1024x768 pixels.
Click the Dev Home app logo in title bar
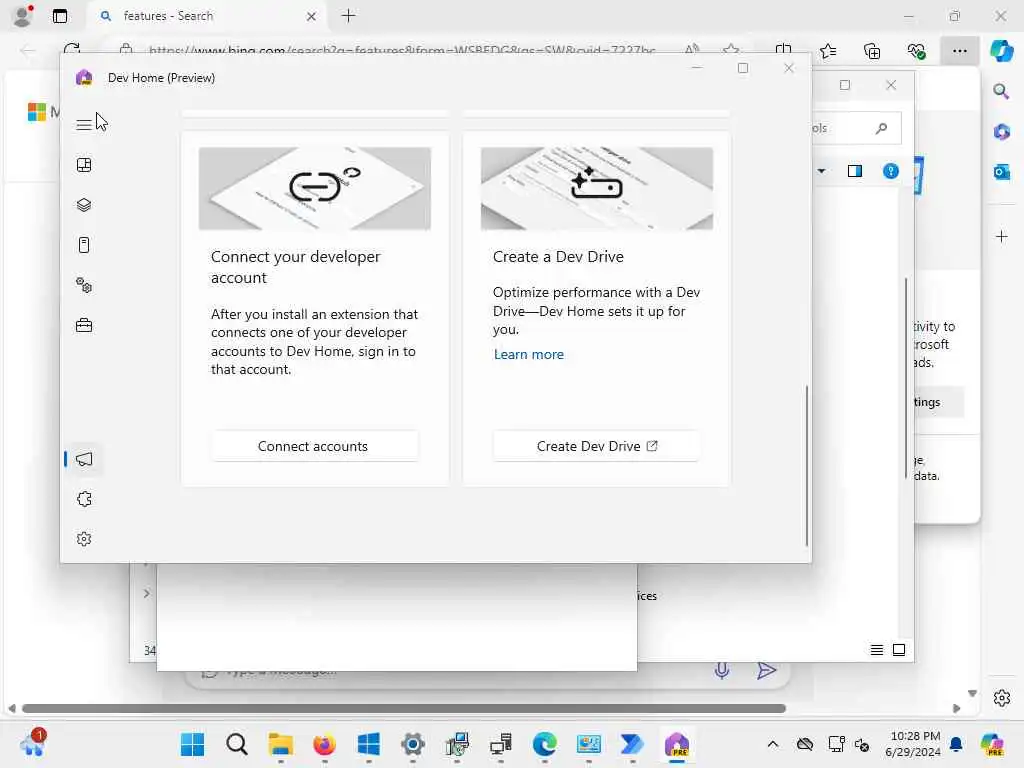[84, 78]
